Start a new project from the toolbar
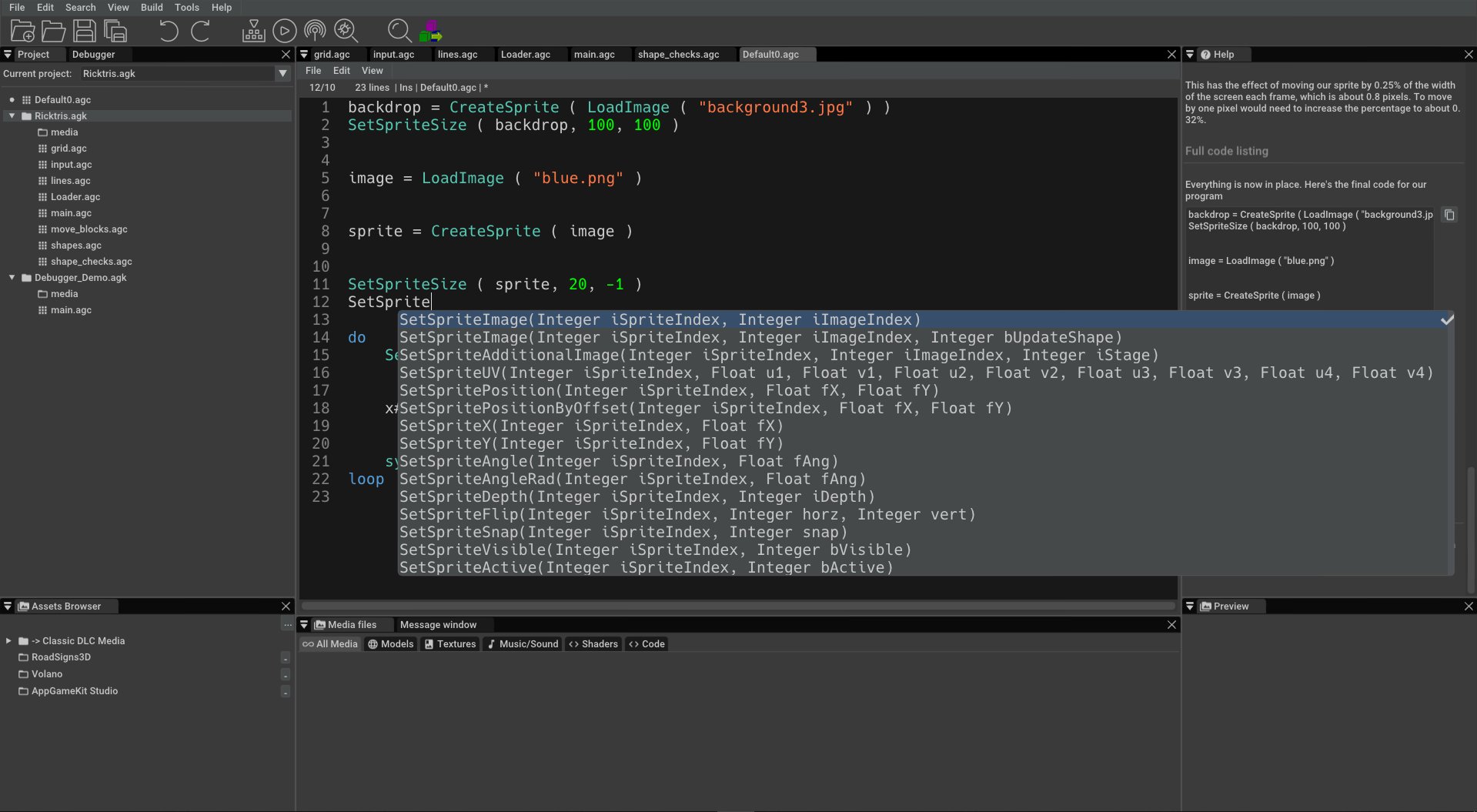Screen dimensions: 1477x812 (22, 31)
